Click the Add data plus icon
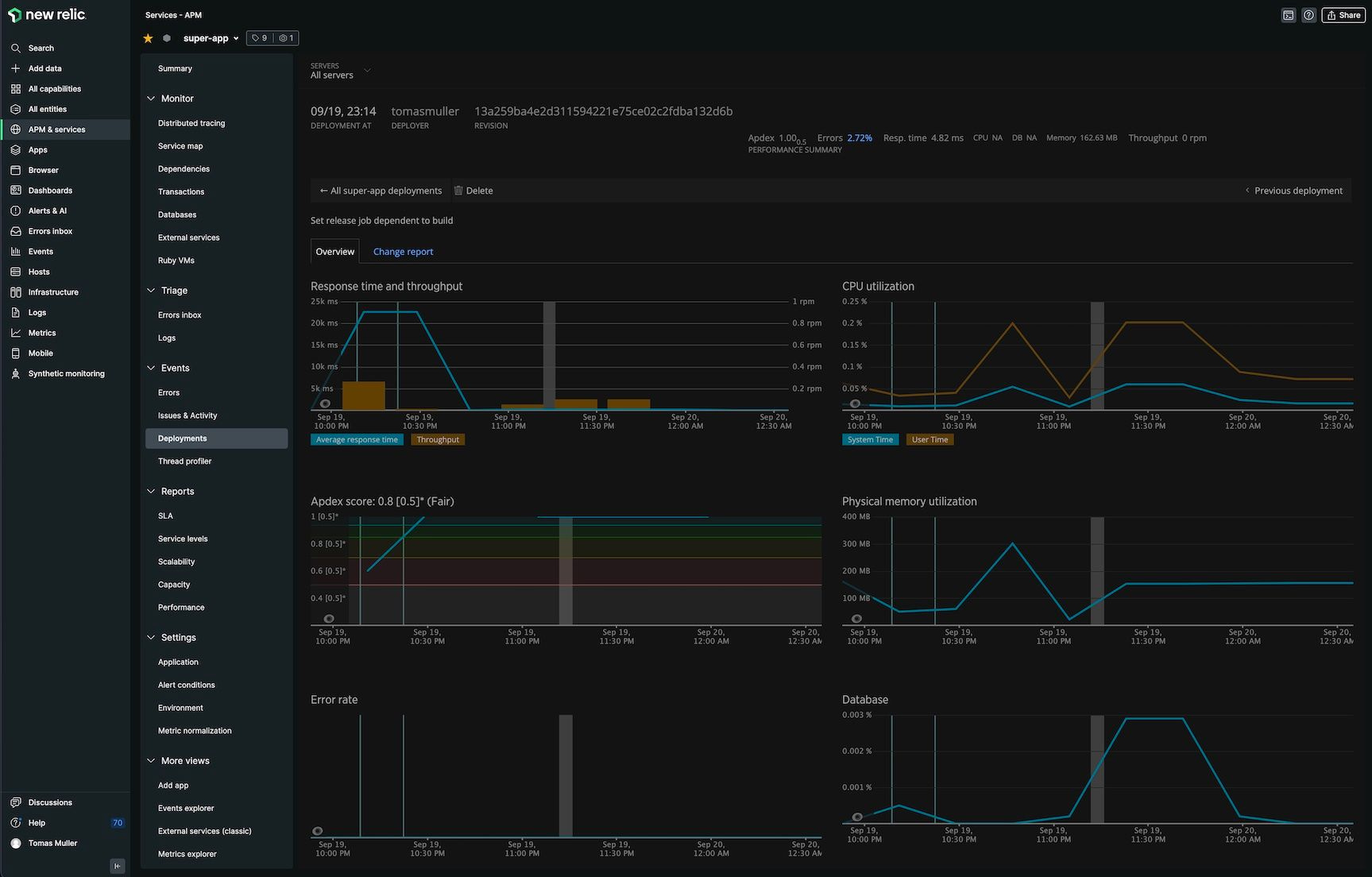 (15, 68)
